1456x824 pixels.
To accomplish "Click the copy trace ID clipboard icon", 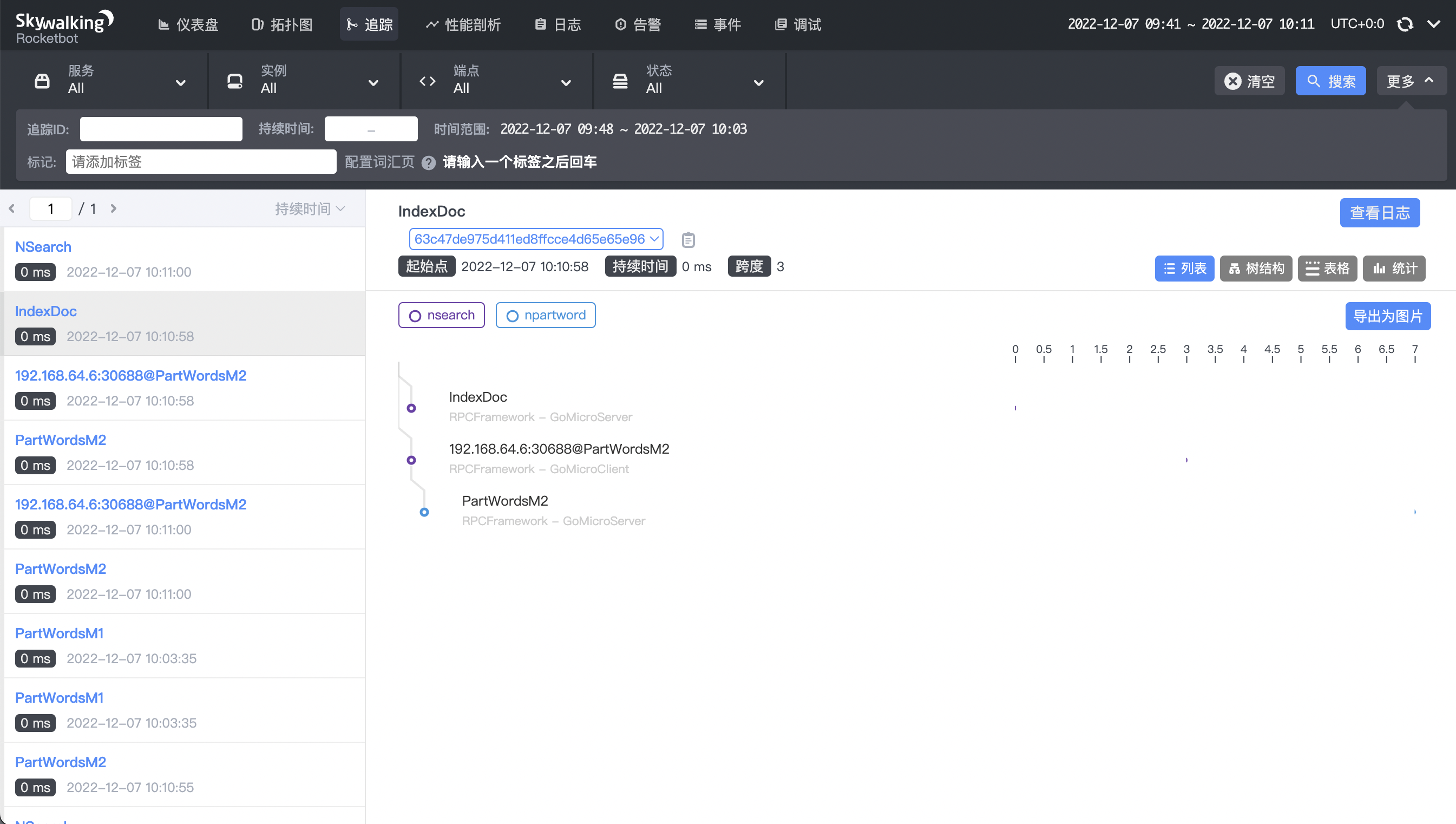I will [688, 240].
